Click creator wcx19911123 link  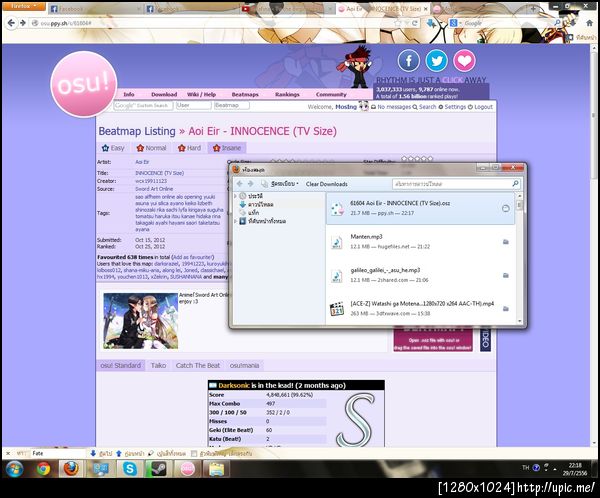[x=151, y=181]
